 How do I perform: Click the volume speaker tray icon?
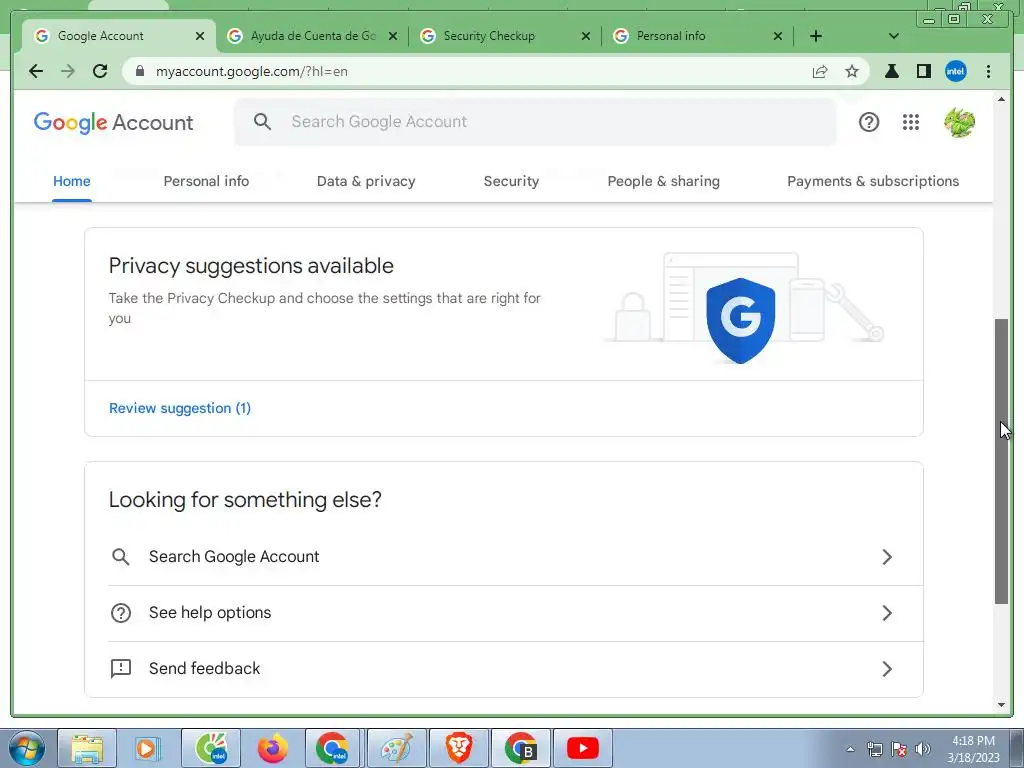(x=922, y=749)
